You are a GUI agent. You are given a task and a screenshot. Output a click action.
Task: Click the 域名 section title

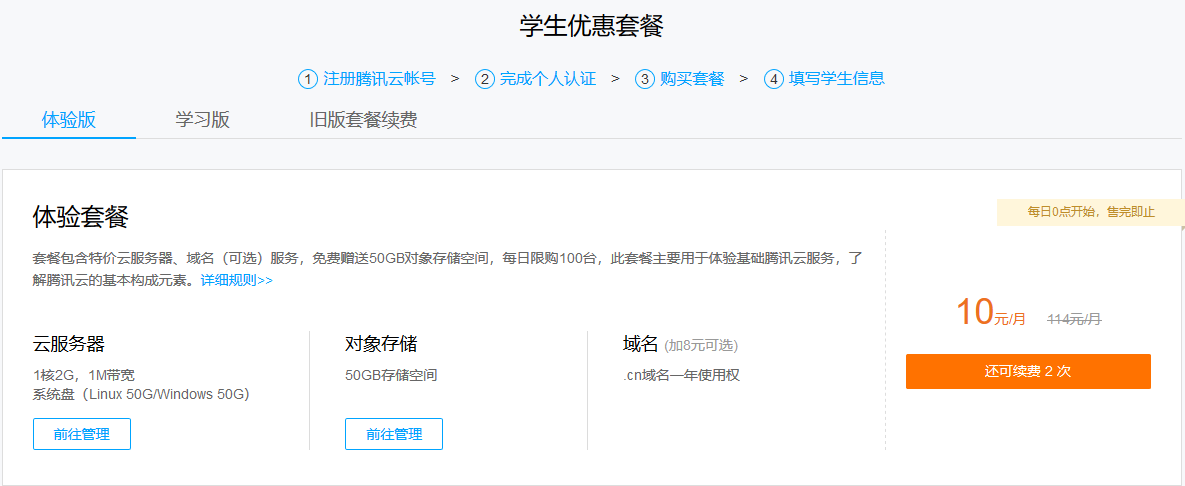(x=641, y=345)
